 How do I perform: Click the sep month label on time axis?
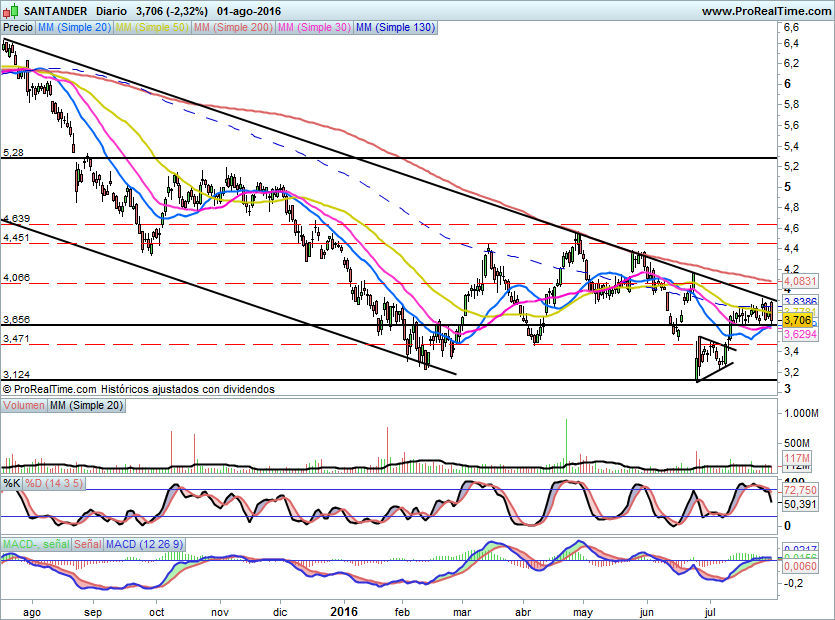[x=93, y=613]
